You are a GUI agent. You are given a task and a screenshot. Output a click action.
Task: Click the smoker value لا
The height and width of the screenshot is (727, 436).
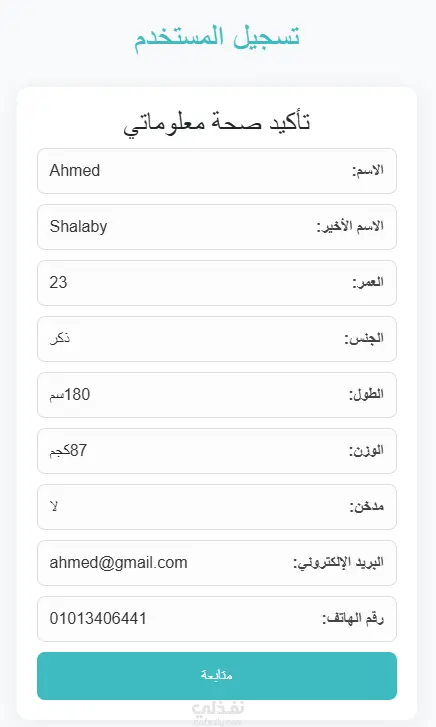tap(54, 506)
